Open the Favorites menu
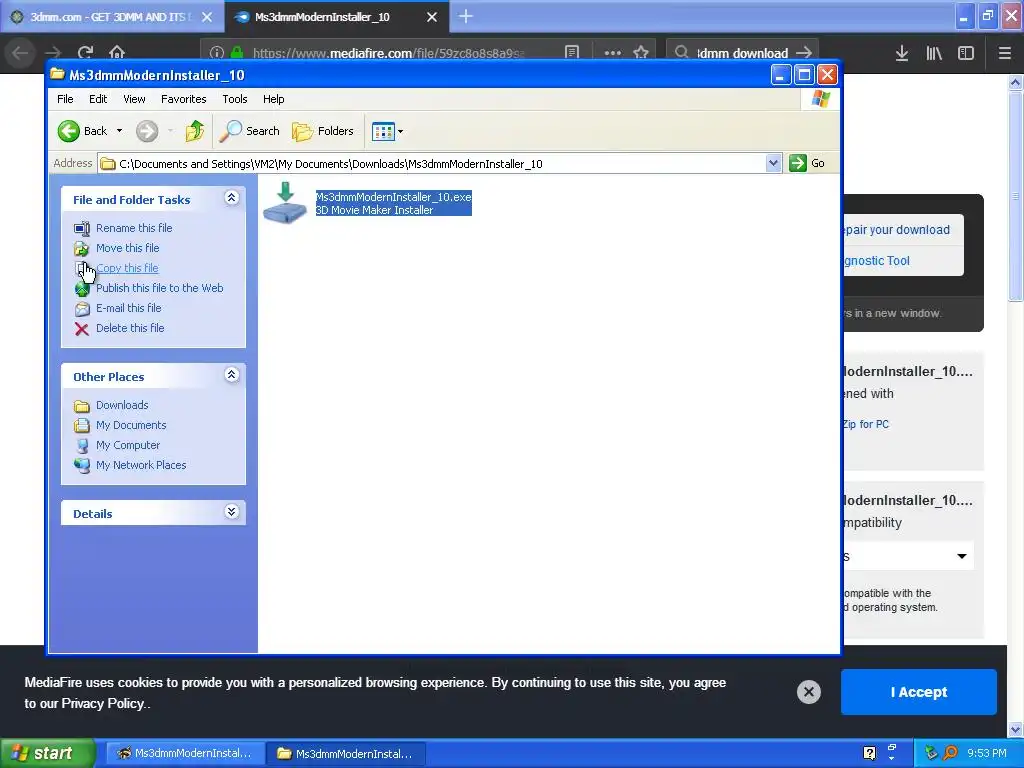This screenshot has height=768, width=1024. click(184, 99)
